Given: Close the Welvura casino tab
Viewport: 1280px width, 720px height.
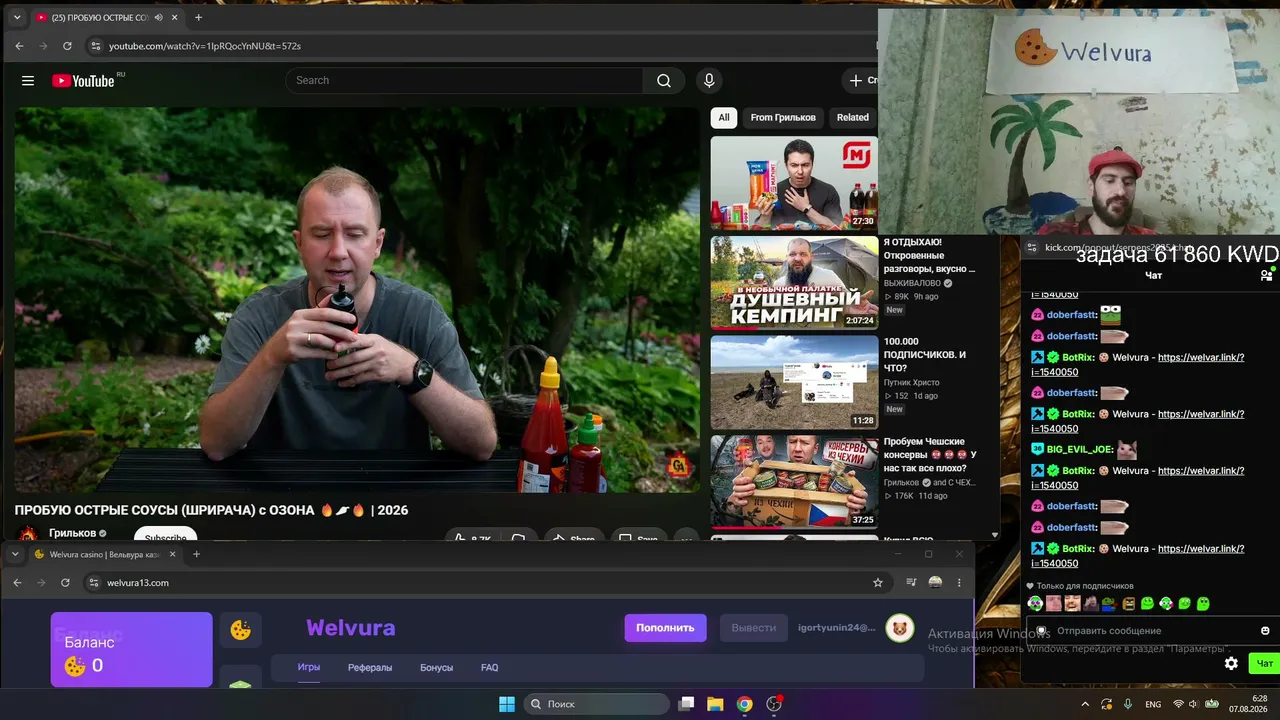Looking at the screenshot, I should 172,554.
